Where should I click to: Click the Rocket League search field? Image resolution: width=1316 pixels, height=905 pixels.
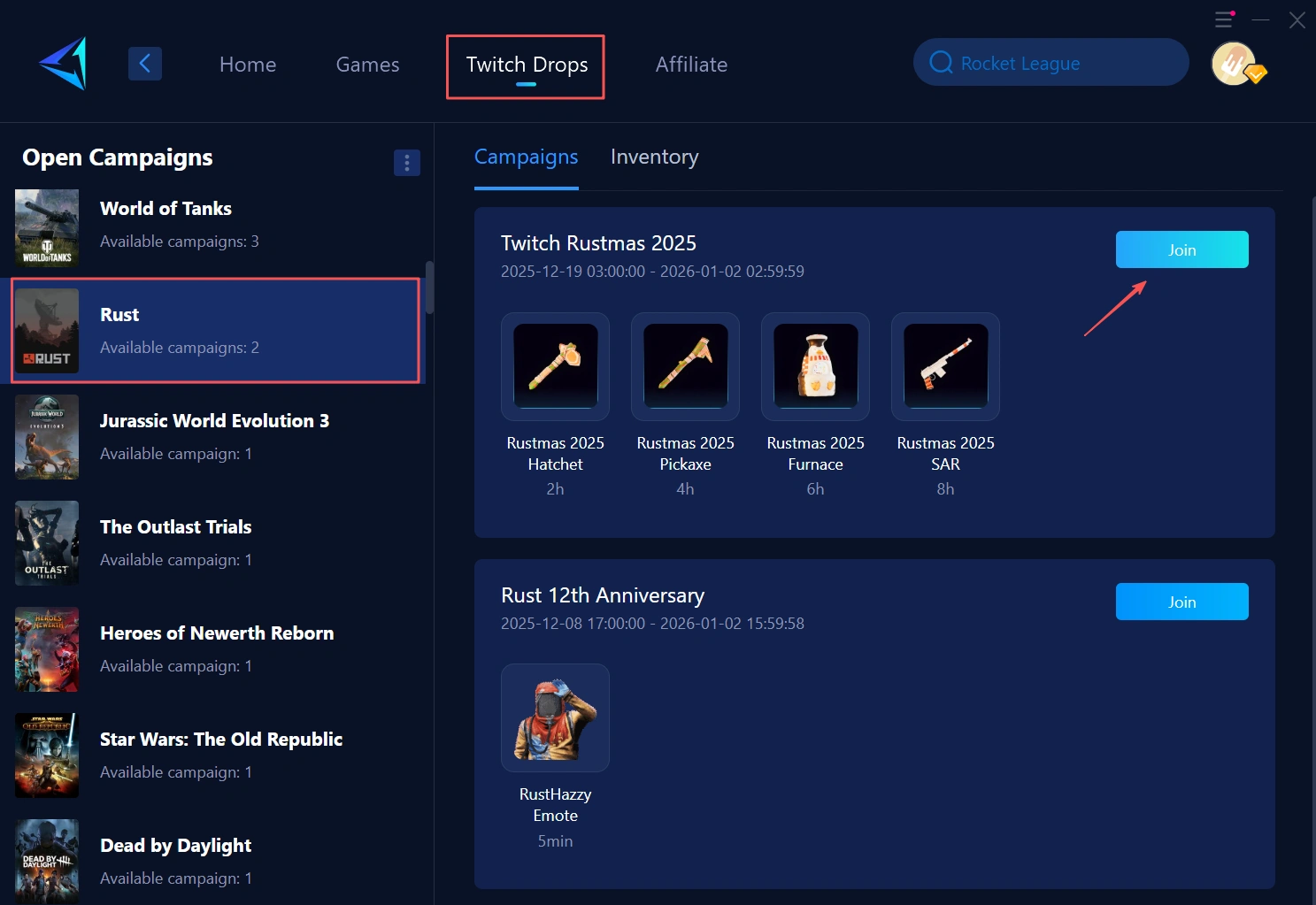(x=1050, y=62)
